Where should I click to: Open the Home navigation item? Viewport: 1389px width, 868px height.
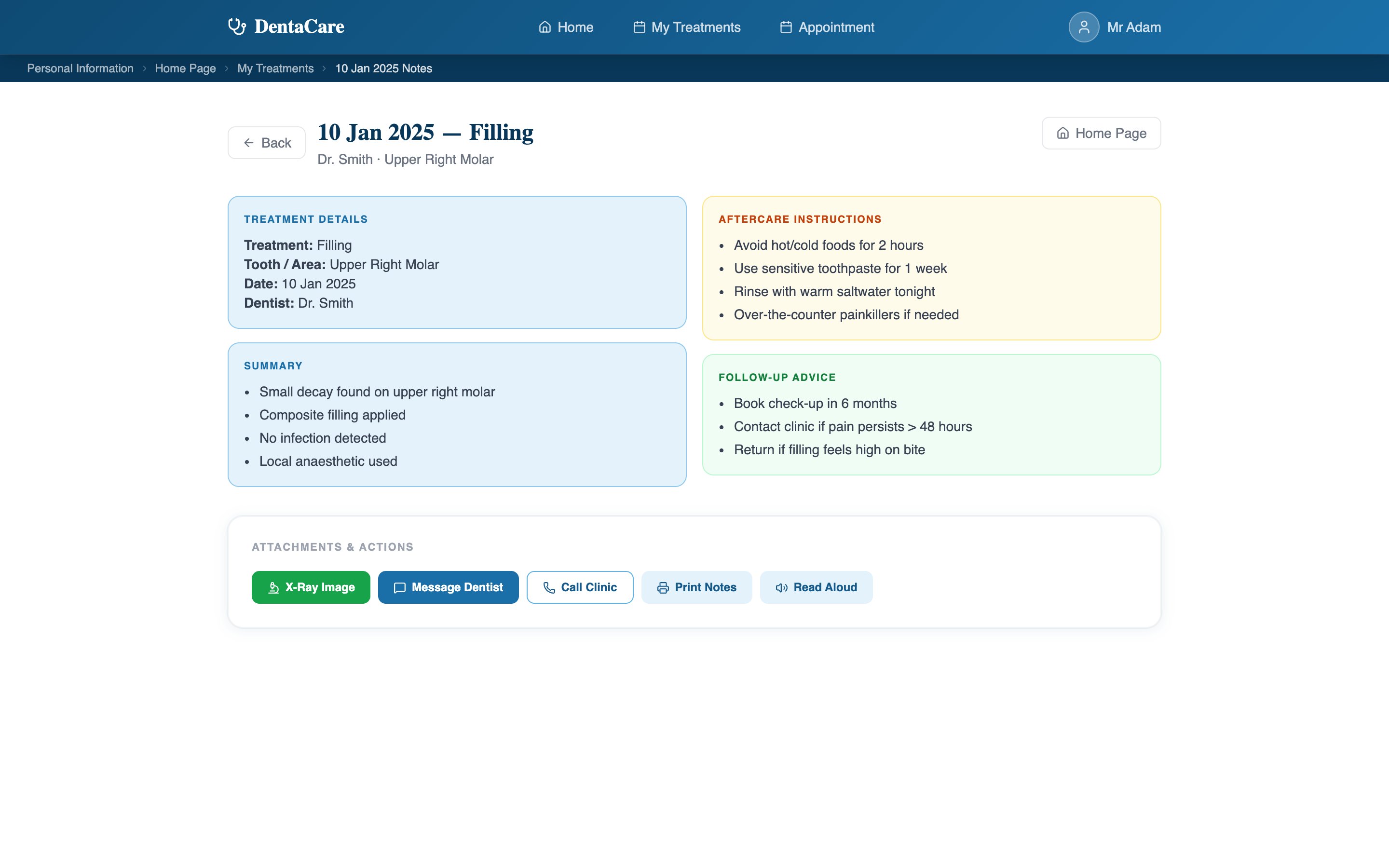(566, 27)
